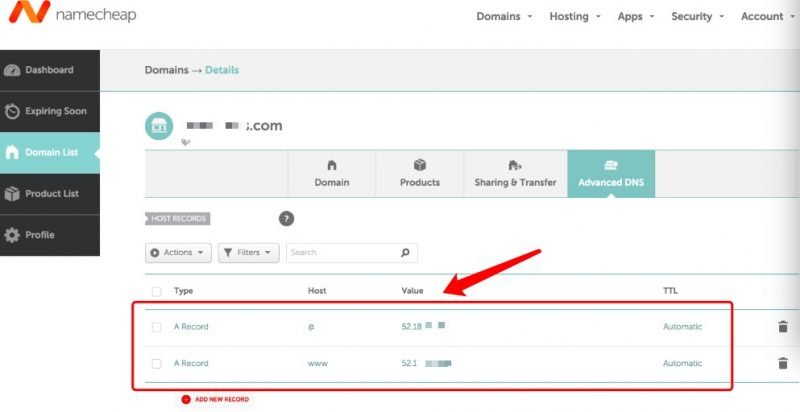Viewport: 800px width, 412px height.
Task: Select the Products tab
Action: [419, 174]
